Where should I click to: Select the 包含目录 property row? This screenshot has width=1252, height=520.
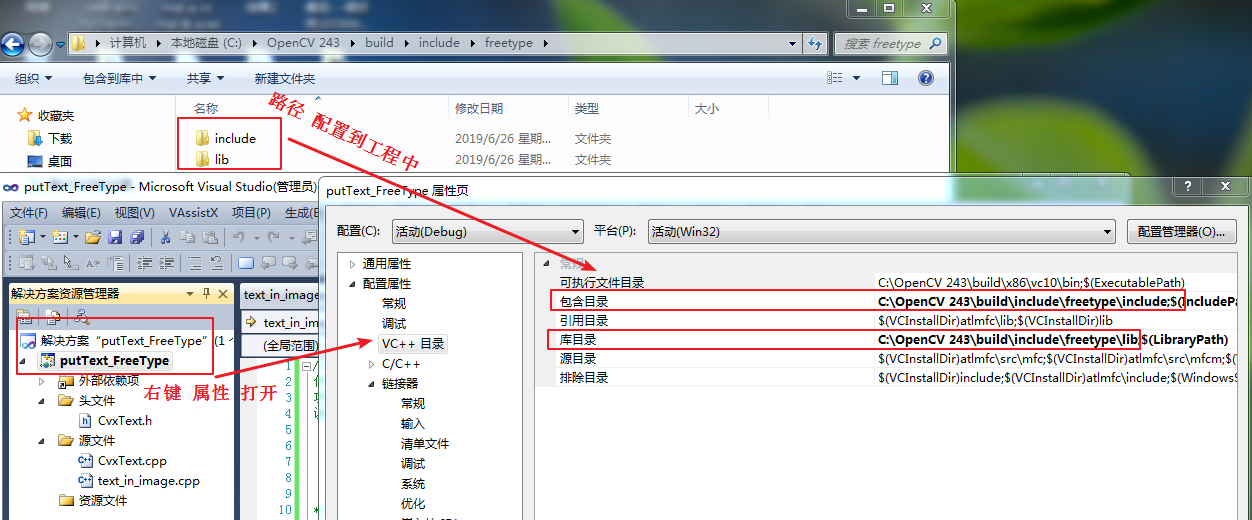click(x=893, y=301)
